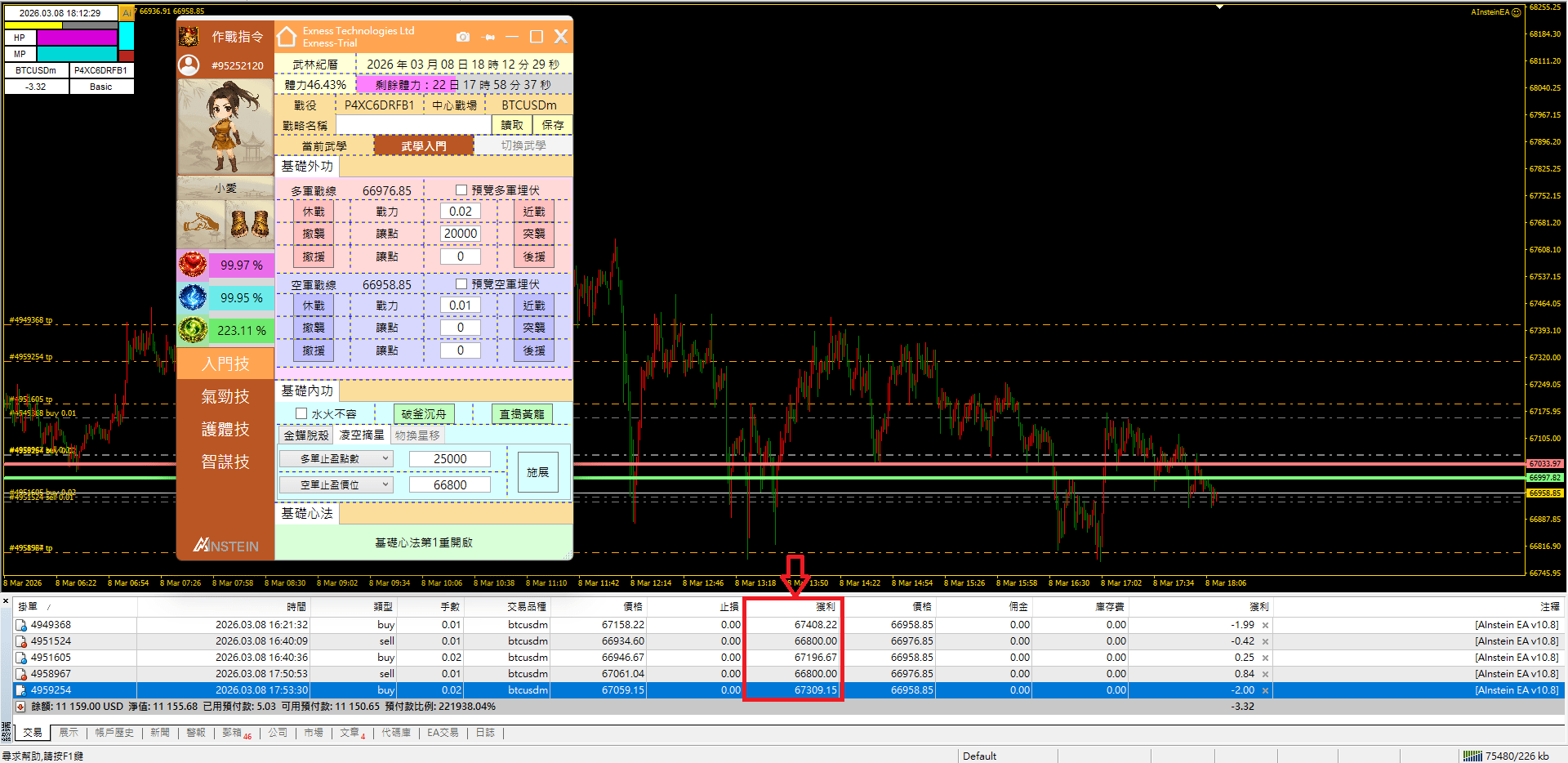
Task: Click the balance row icon beside 餘額
Action: (20, 707)
